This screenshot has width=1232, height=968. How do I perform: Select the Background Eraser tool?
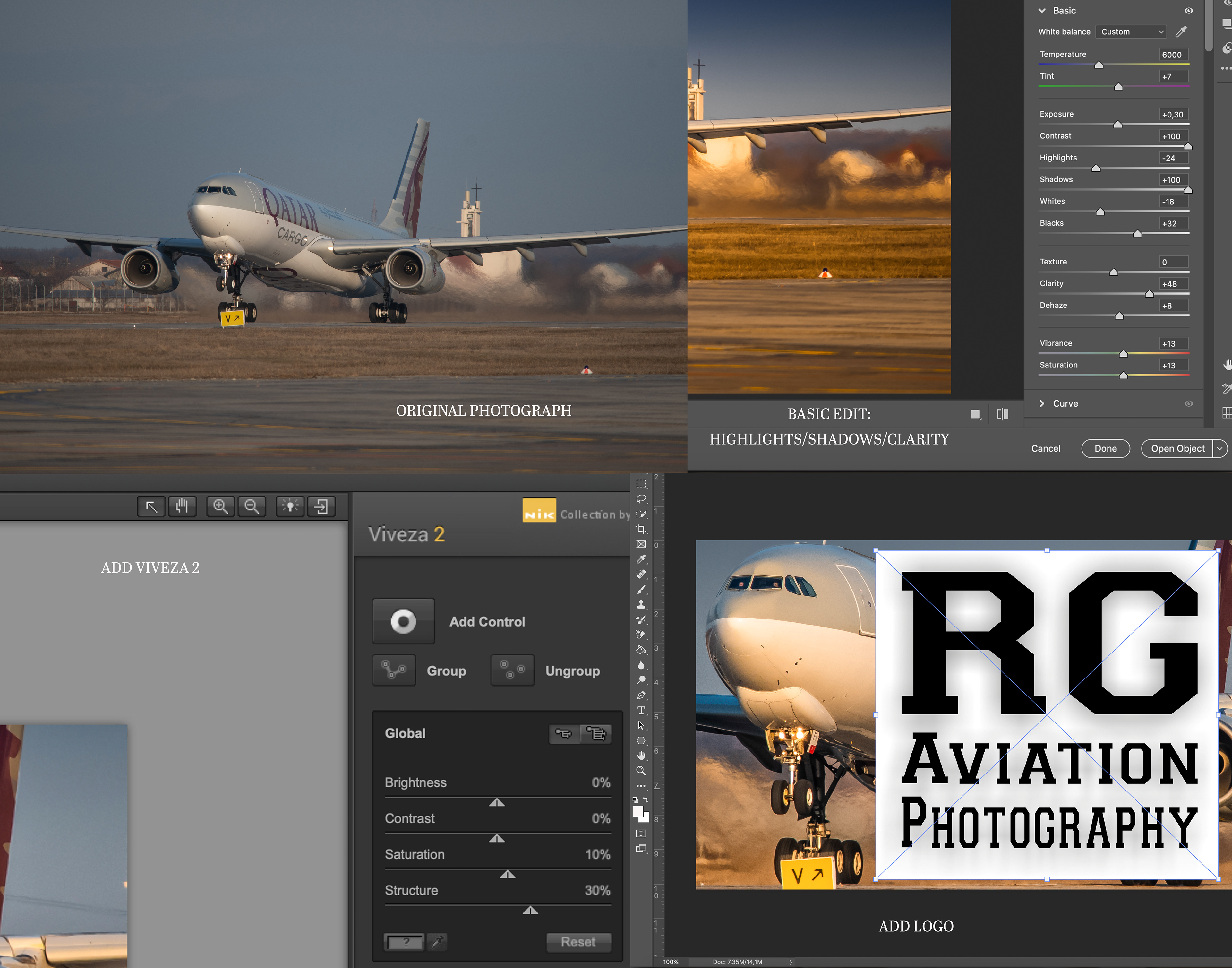(641, 635)
